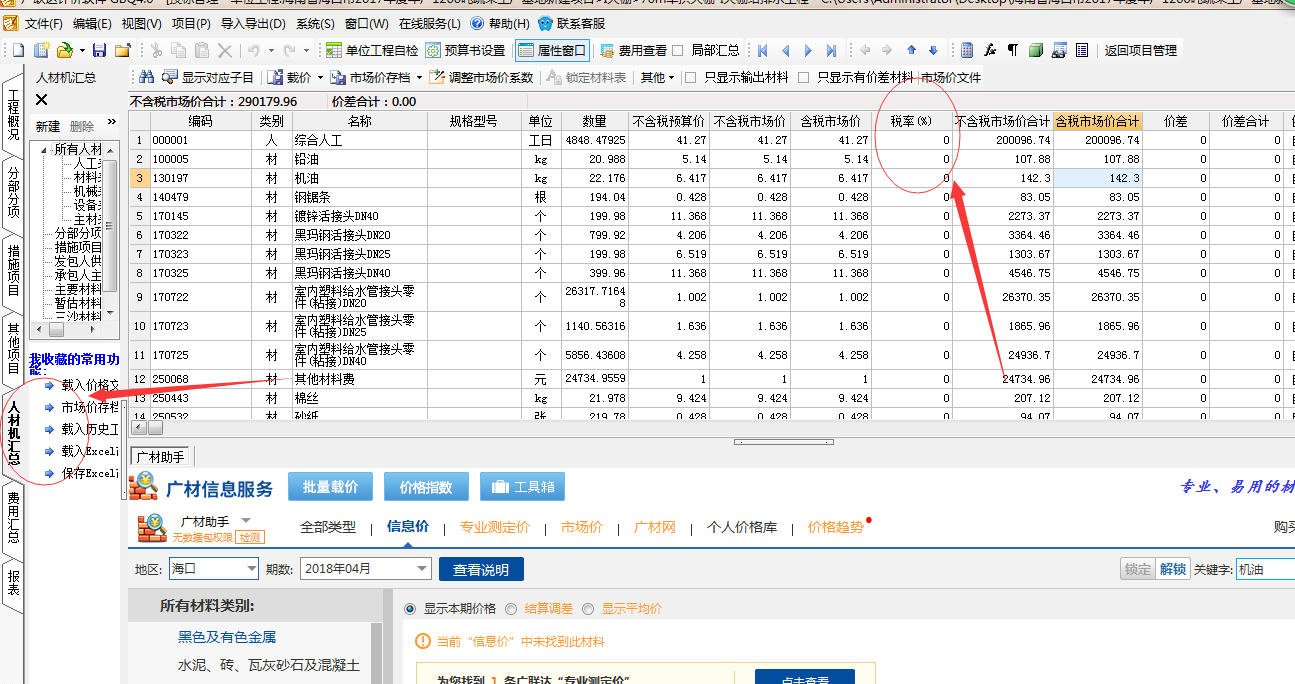1295x684 pixels.
Task: Click the paragraph mark toolbar icon
Action: click(x=1012, y=50)
